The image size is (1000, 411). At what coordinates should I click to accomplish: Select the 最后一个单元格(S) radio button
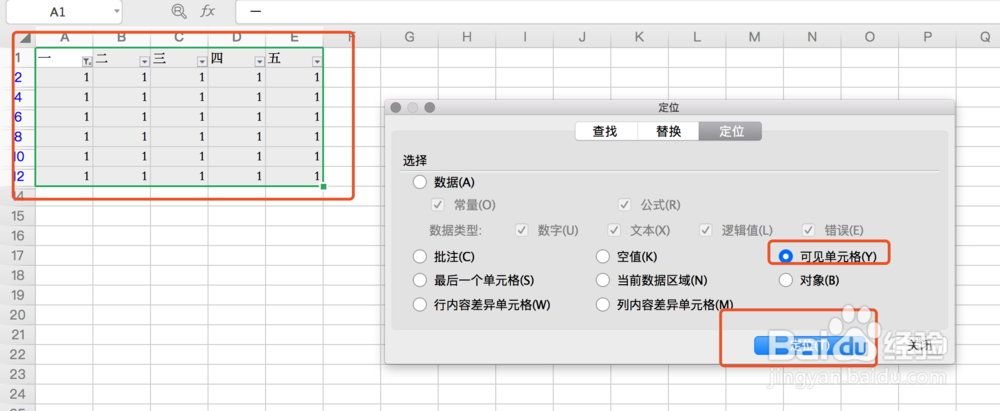pyautogui.click(x=420, y=280)
